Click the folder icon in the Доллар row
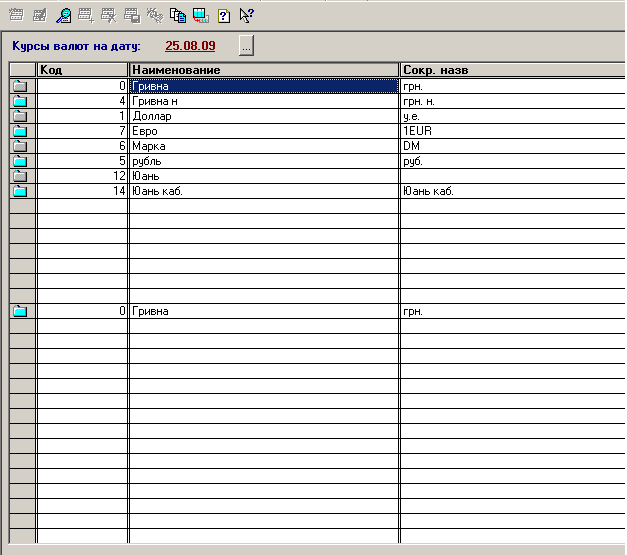The width and height of the screenshot is (627, 555). 19,116
